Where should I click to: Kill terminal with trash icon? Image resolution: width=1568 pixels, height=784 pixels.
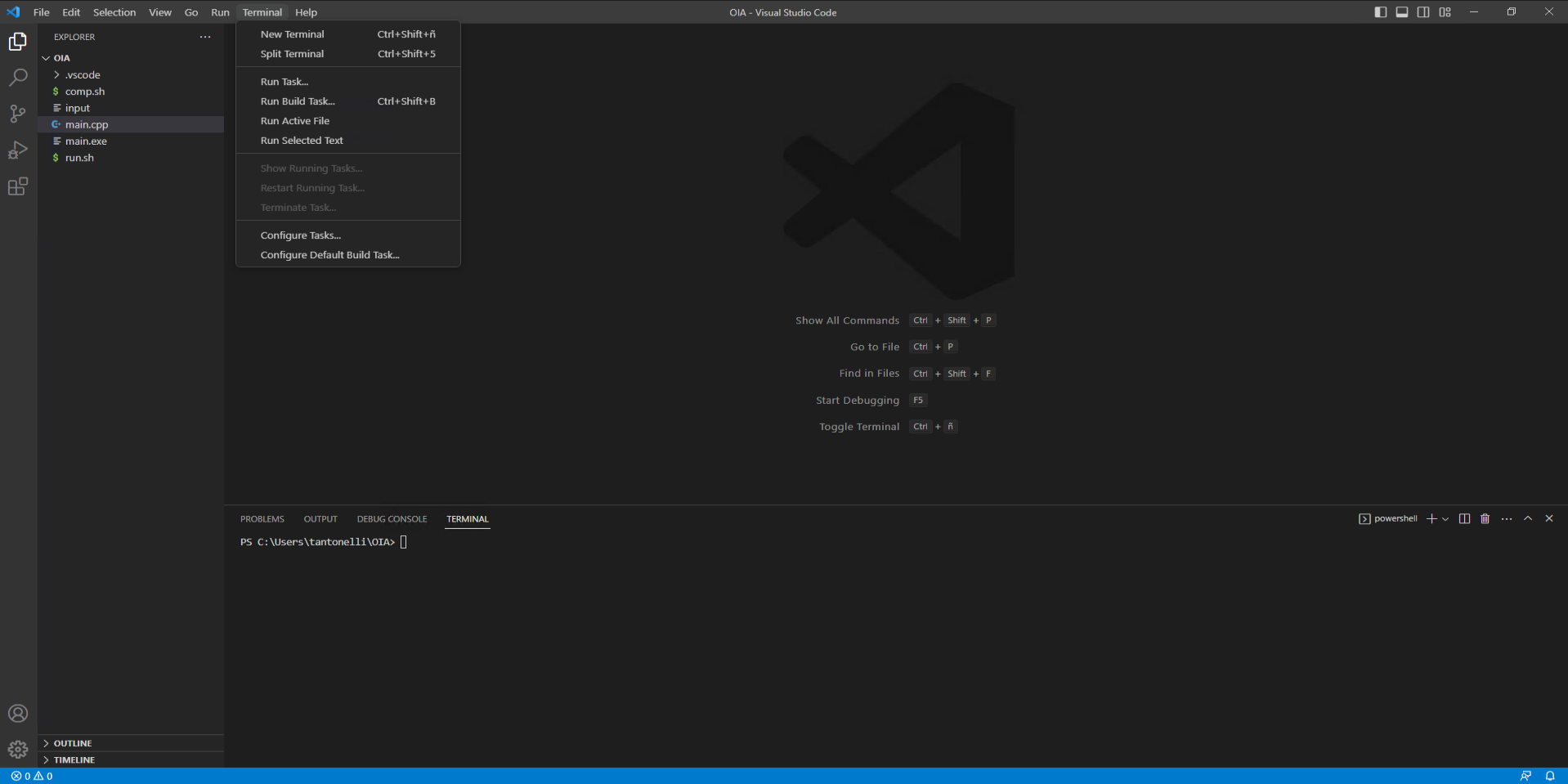coord(1485,519)
